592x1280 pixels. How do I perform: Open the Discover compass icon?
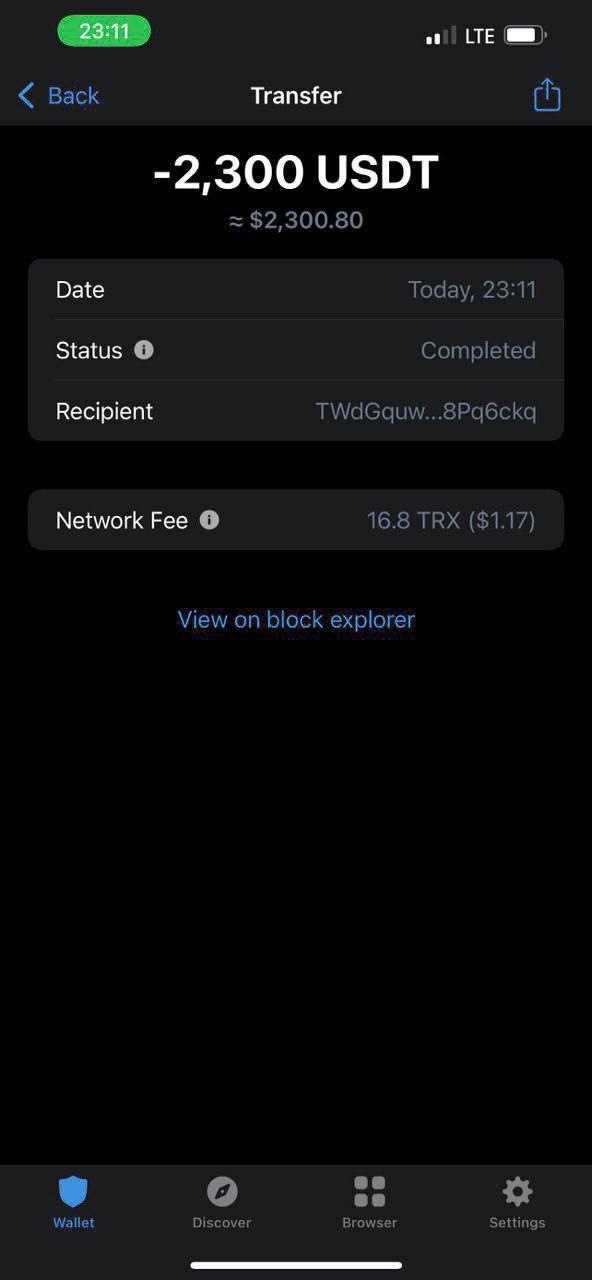coord(222,1191)
